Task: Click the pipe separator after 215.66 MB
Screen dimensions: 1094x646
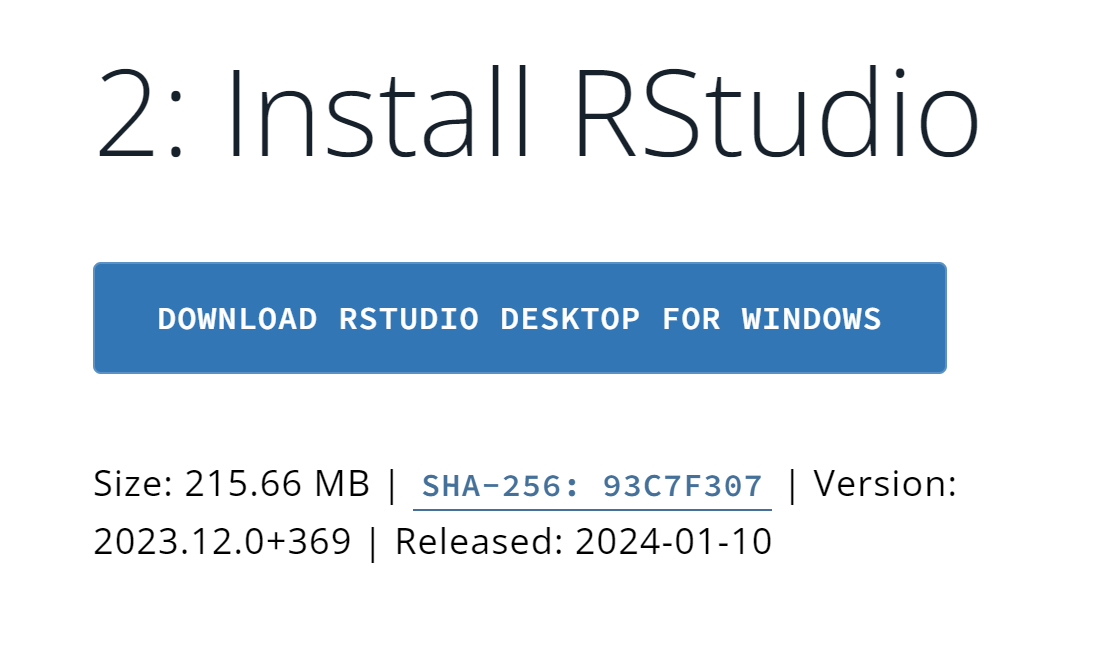Action: pyautogui.click(x=391, y=485)
